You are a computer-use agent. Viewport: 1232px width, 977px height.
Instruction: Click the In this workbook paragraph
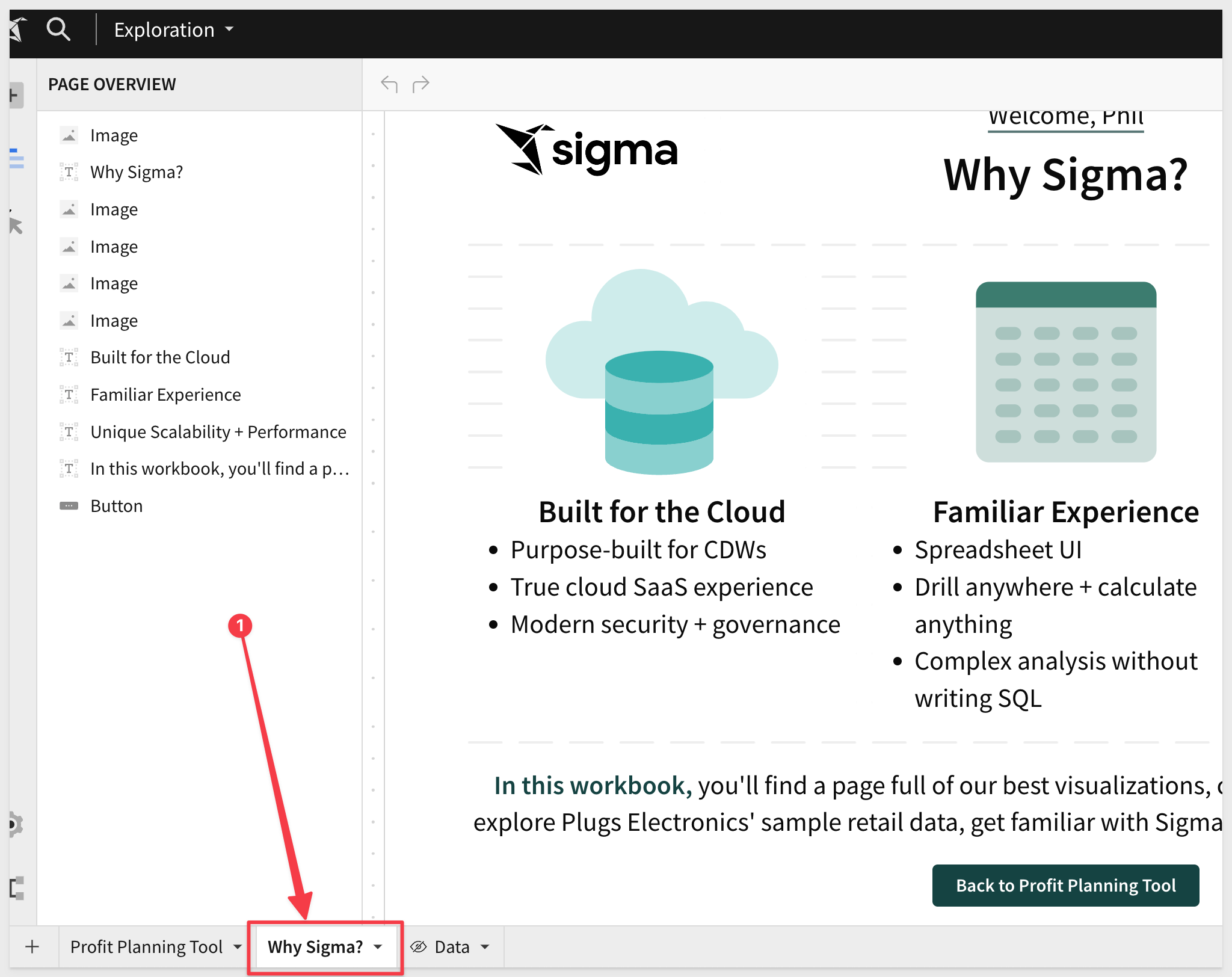point(848,804)
